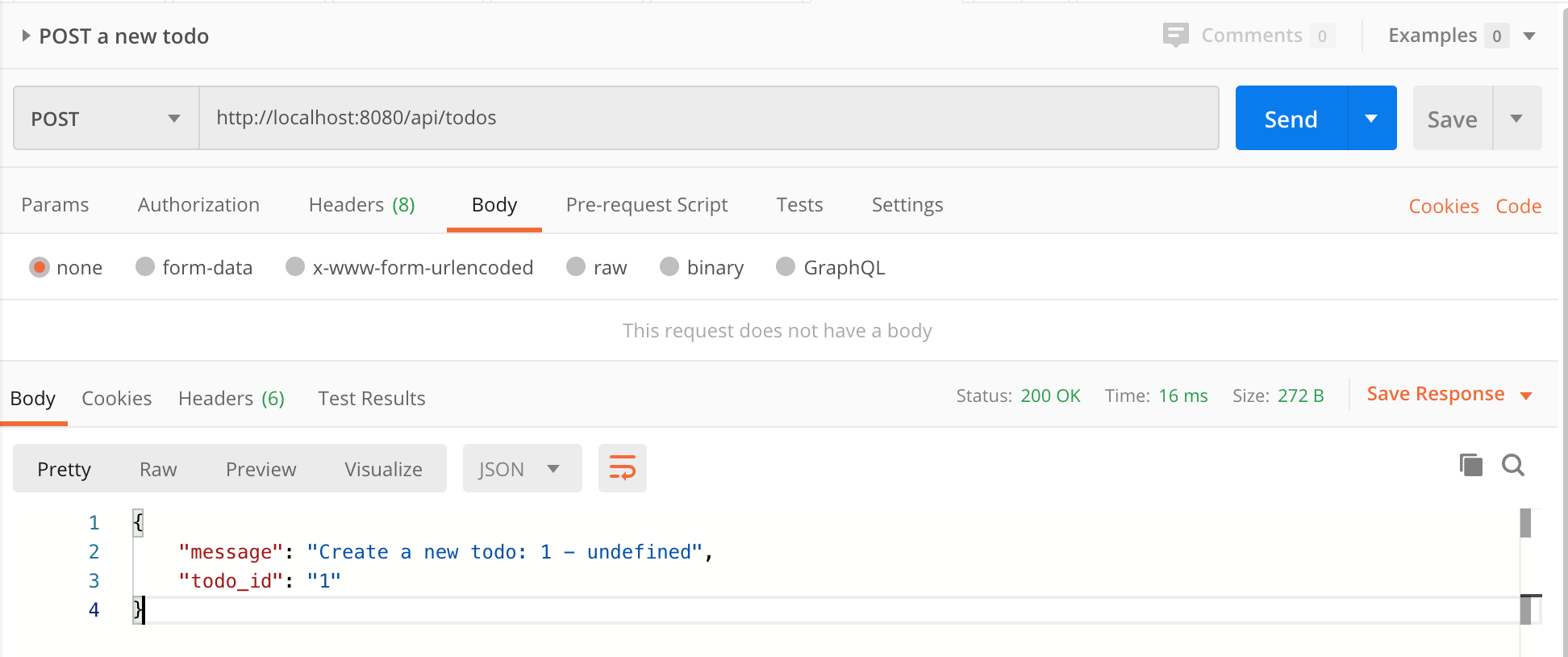1568x657 pixels.
Task: Open the Test Results tab
Action: tap(371, 399)
